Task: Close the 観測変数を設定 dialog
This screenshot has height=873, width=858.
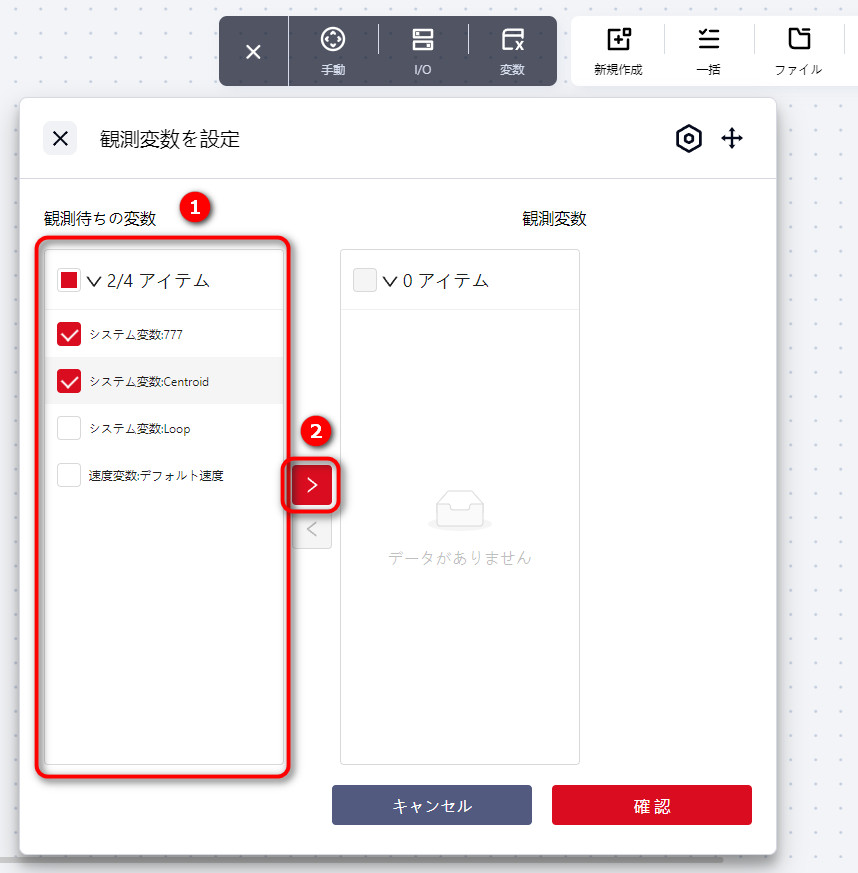Action: (x=60, y=139)
